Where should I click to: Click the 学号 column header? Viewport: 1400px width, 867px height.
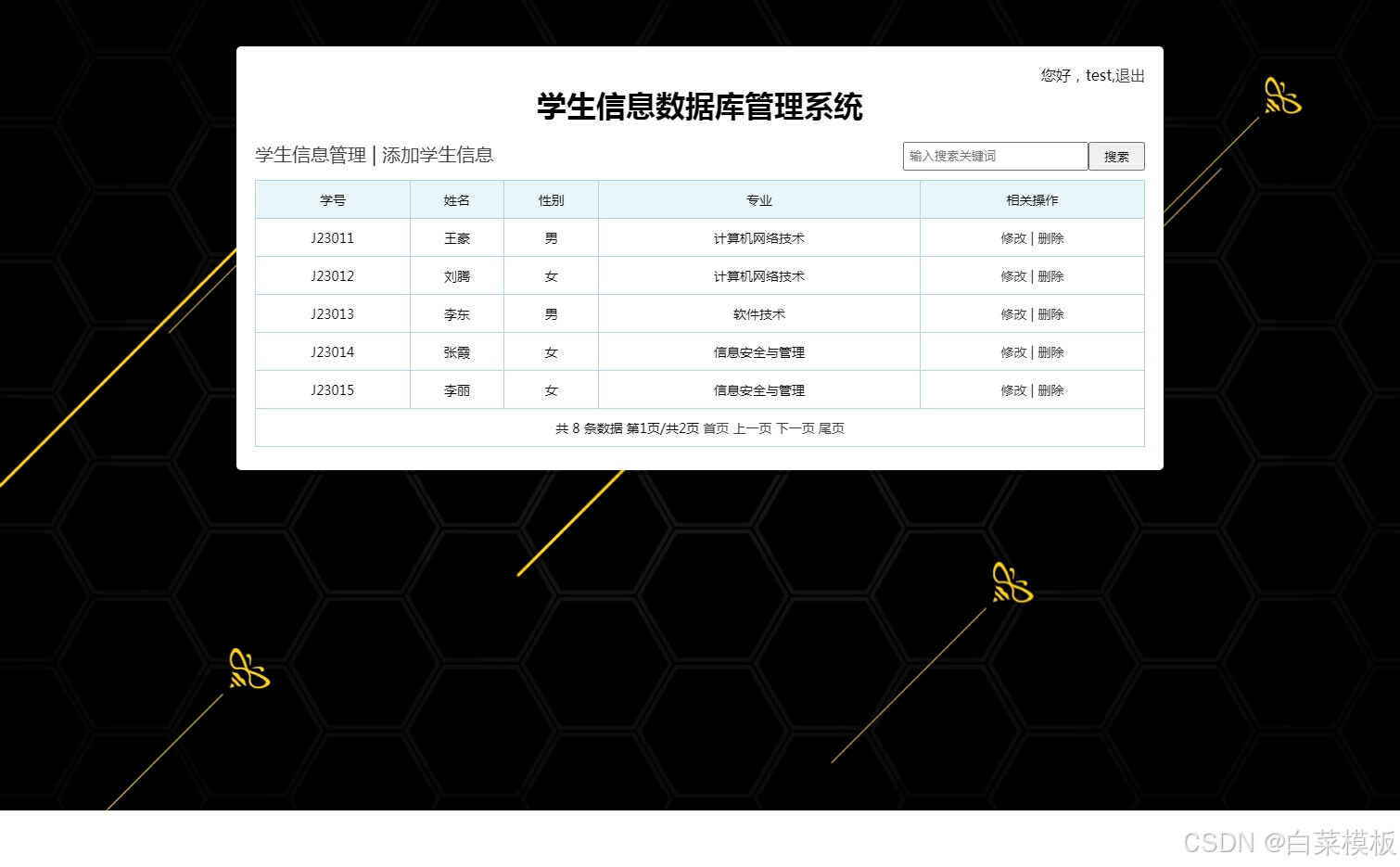coord(332,199)
